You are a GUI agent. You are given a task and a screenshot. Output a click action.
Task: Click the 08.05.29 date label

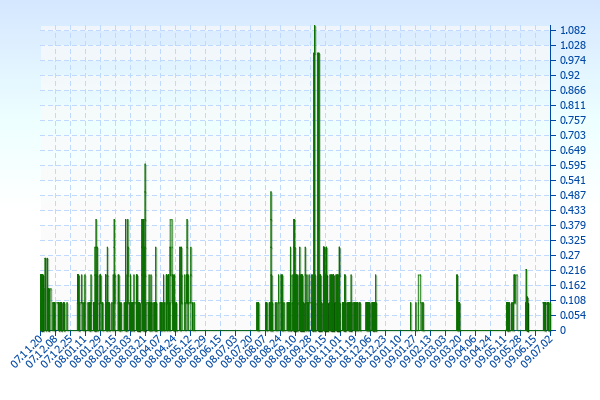point(191,351)
